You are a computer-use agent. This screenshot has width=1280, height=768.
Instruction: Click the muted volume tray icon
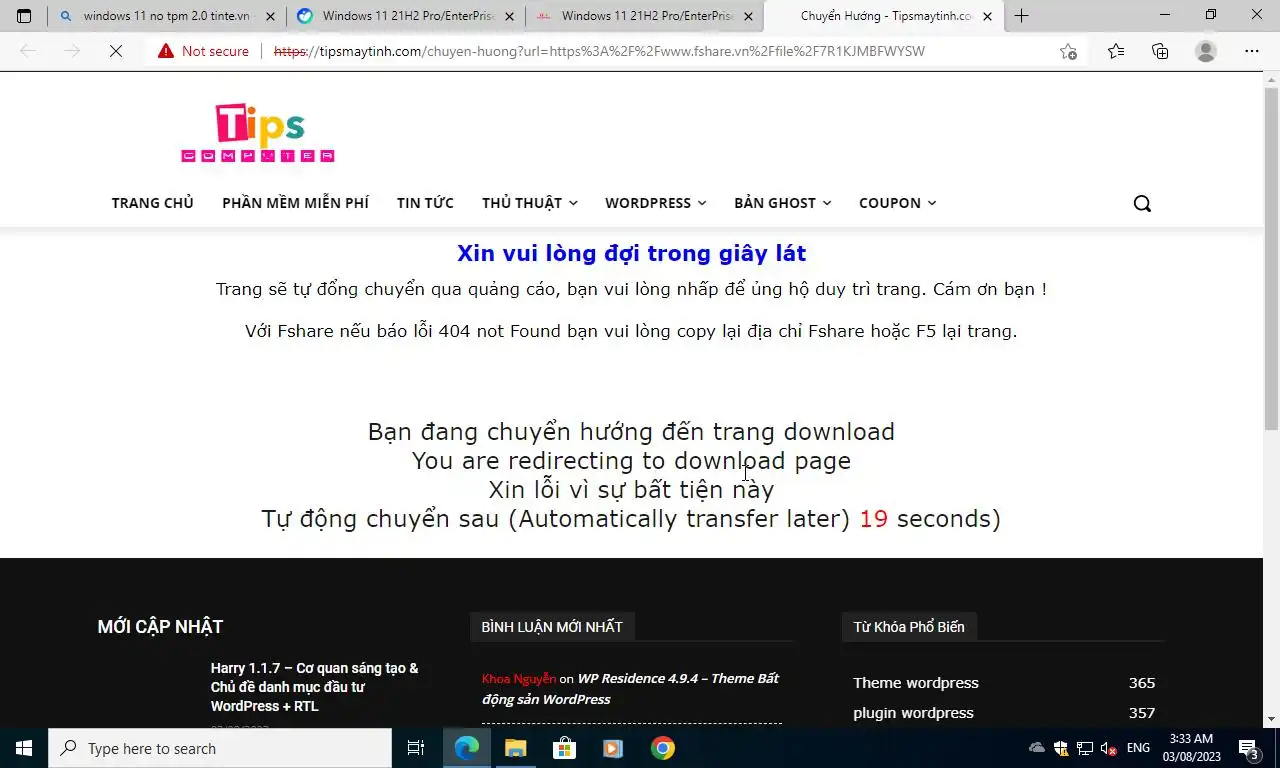point(1108,748)
